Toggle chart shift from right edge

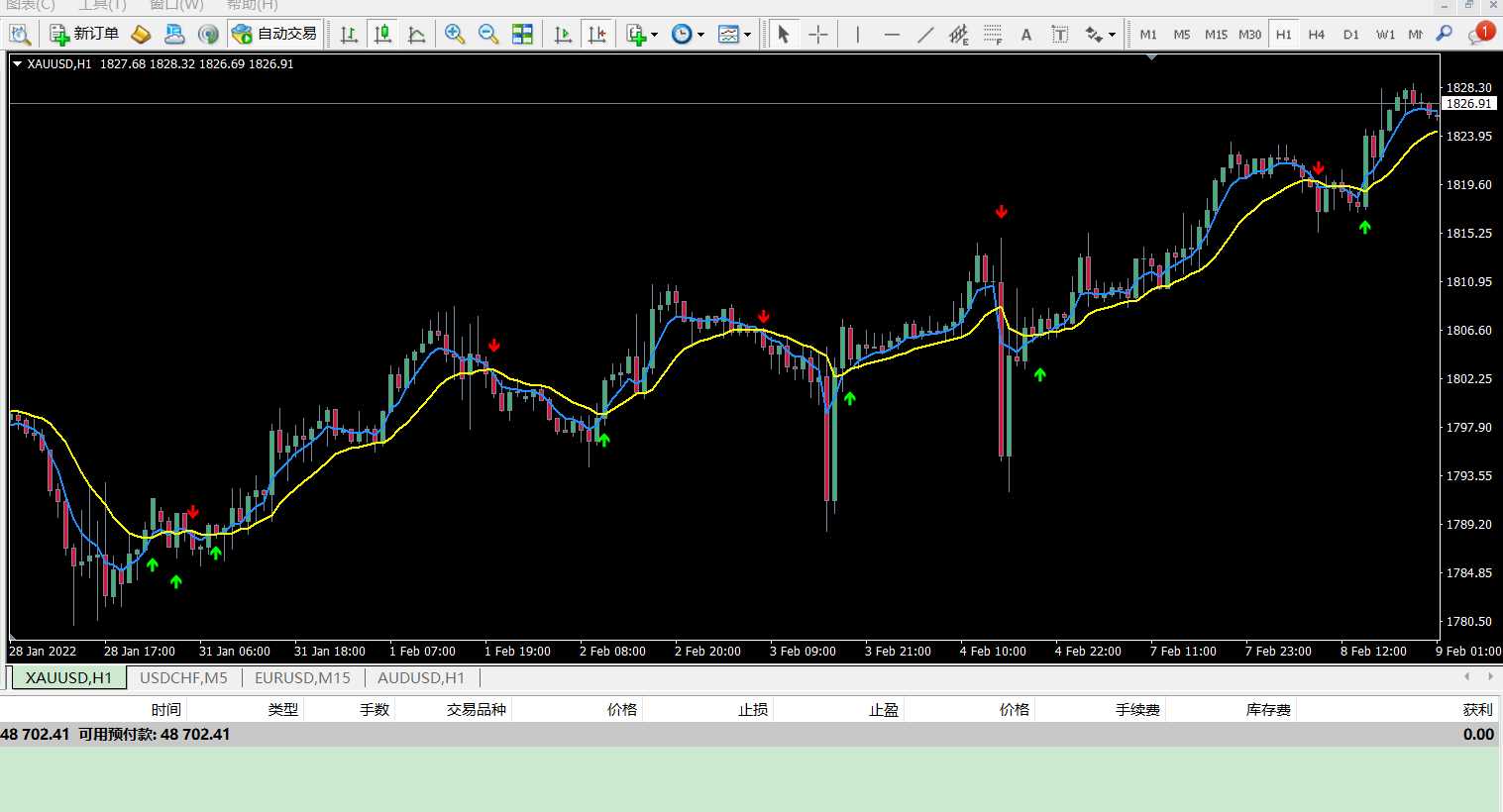click(x=596, y=35)
